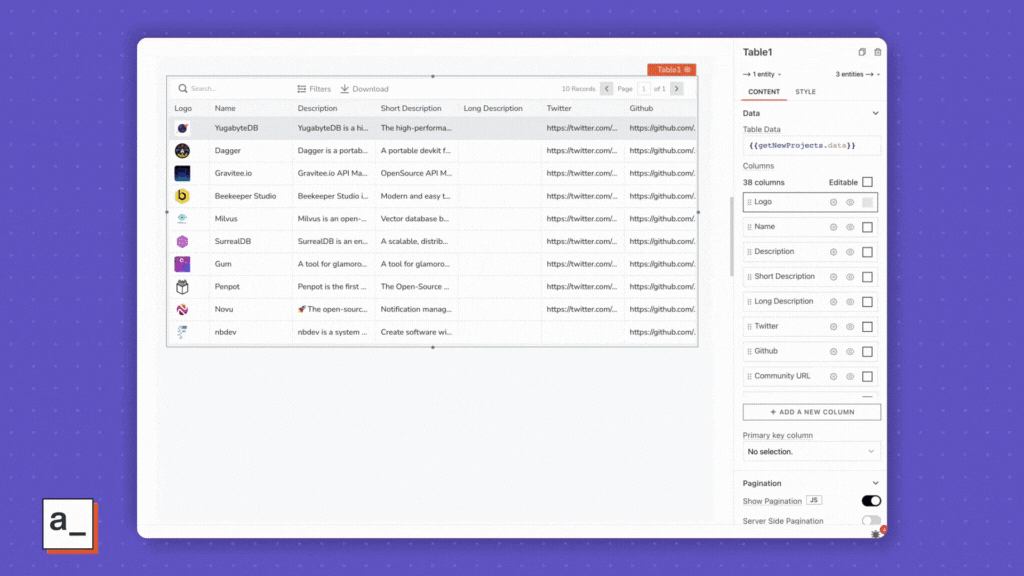This screenshot has height=576, width=1024.
Task: Click the Appsmith logo badge
Action: (69, 524)
